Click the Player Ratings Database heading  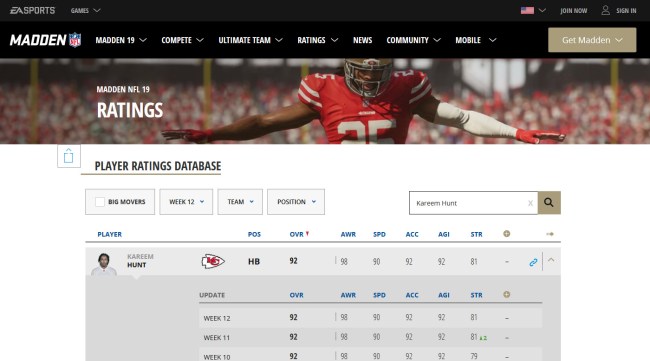point(158,166)
